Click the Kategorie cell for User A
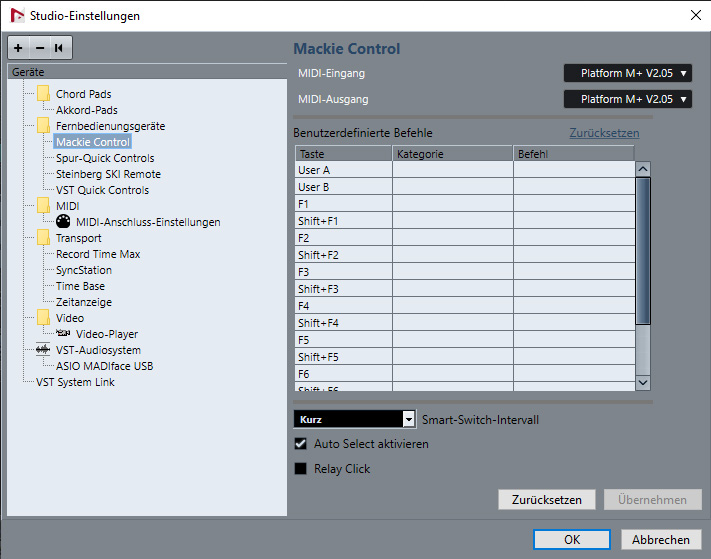Screen dimensions: 711x559 452,171
